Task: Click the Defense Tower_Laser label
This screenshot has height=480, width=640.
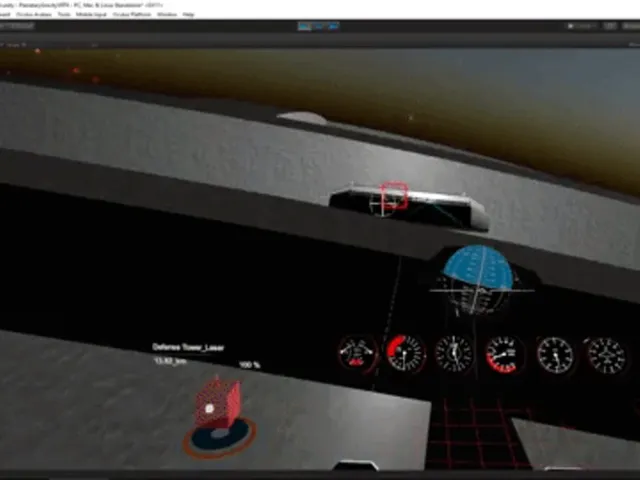Action: point(188,347)
